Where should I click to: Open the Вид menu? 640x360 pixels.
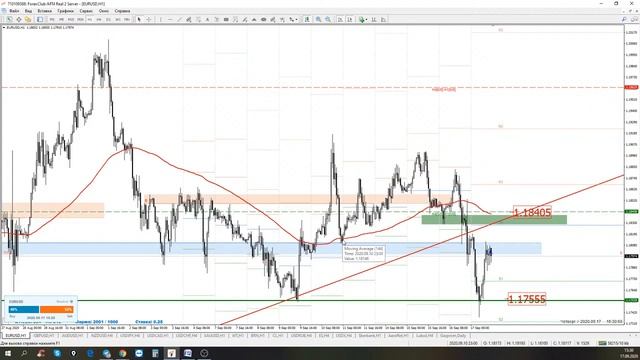pyautogui.click(x=28, y=11)
